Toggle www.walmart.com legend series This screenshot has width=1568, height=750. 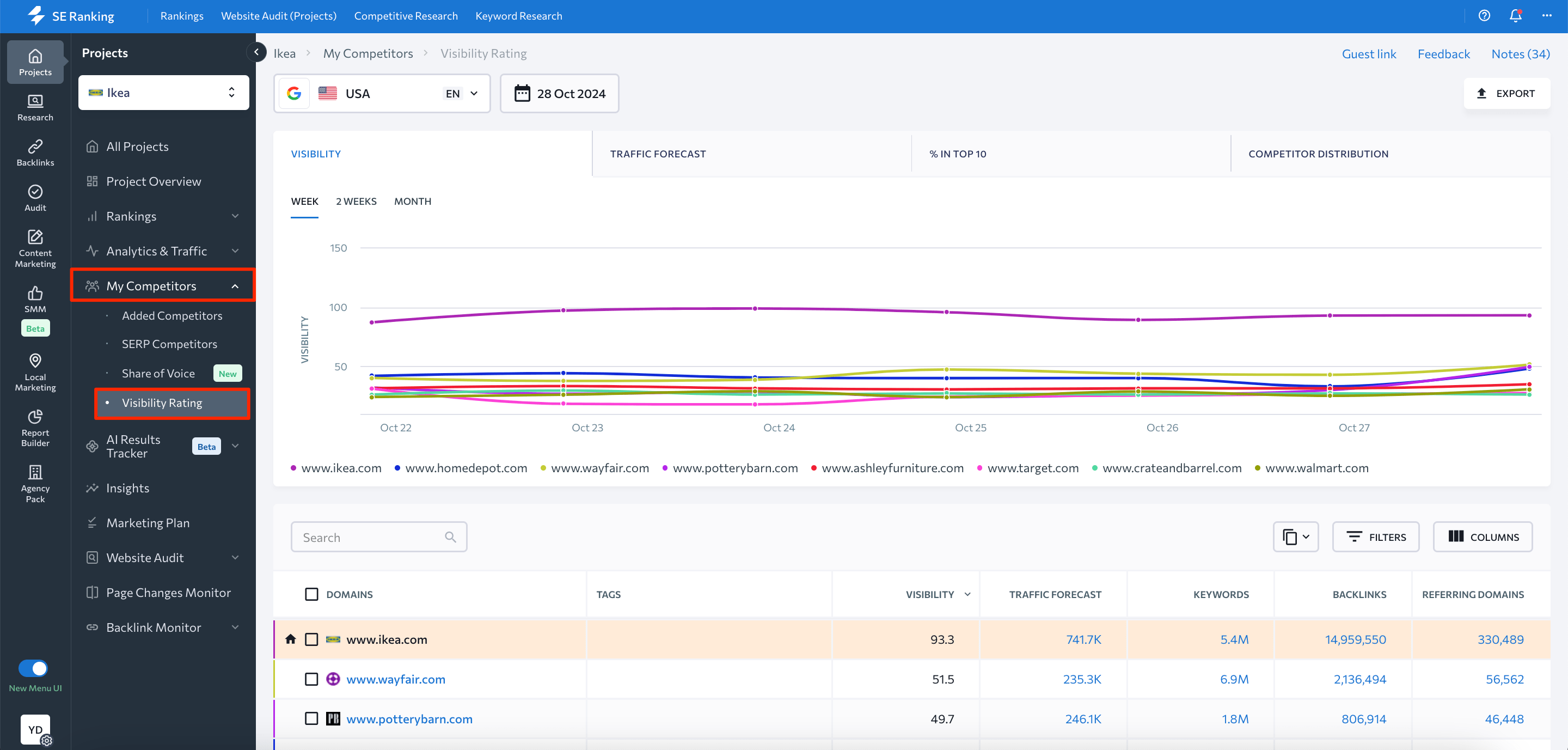point(1312,467)
